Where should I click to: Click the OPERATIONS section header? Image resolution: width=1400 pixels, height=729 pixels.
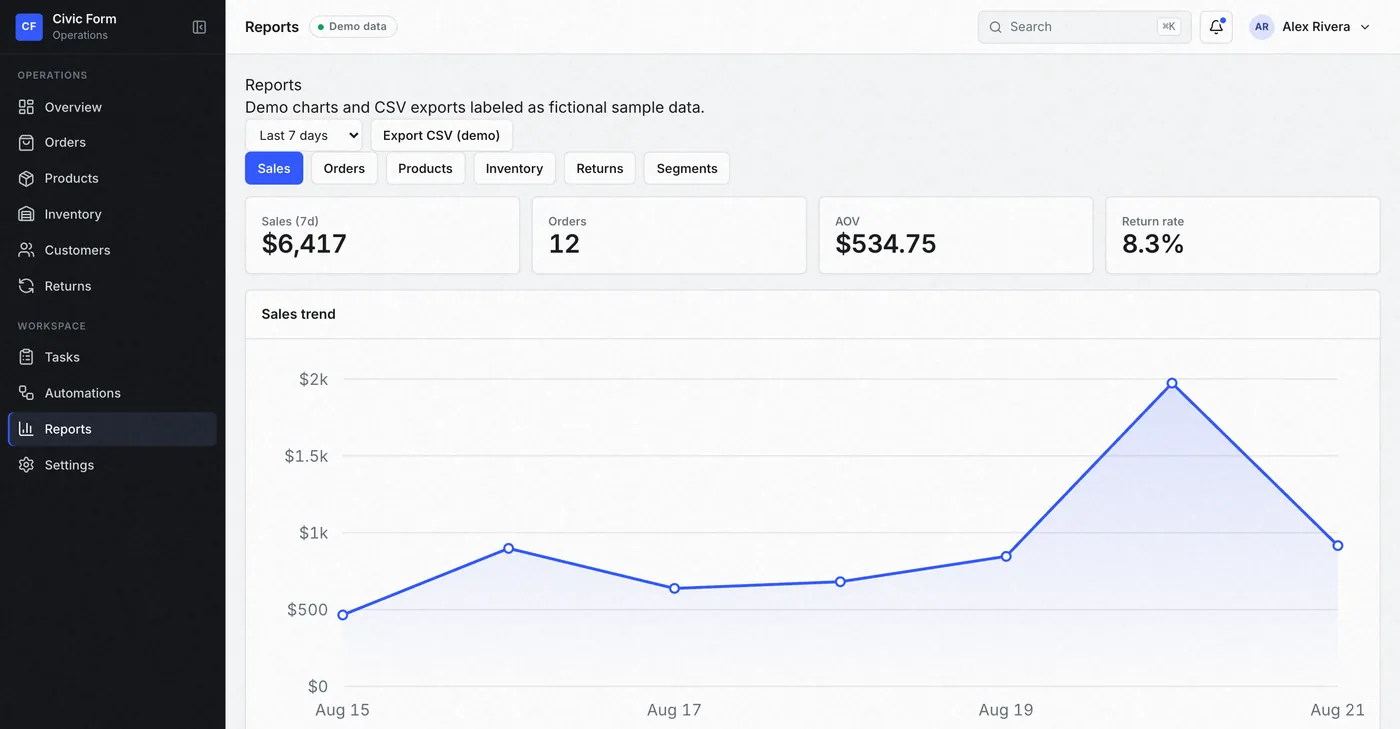click(x=52, y=75)
